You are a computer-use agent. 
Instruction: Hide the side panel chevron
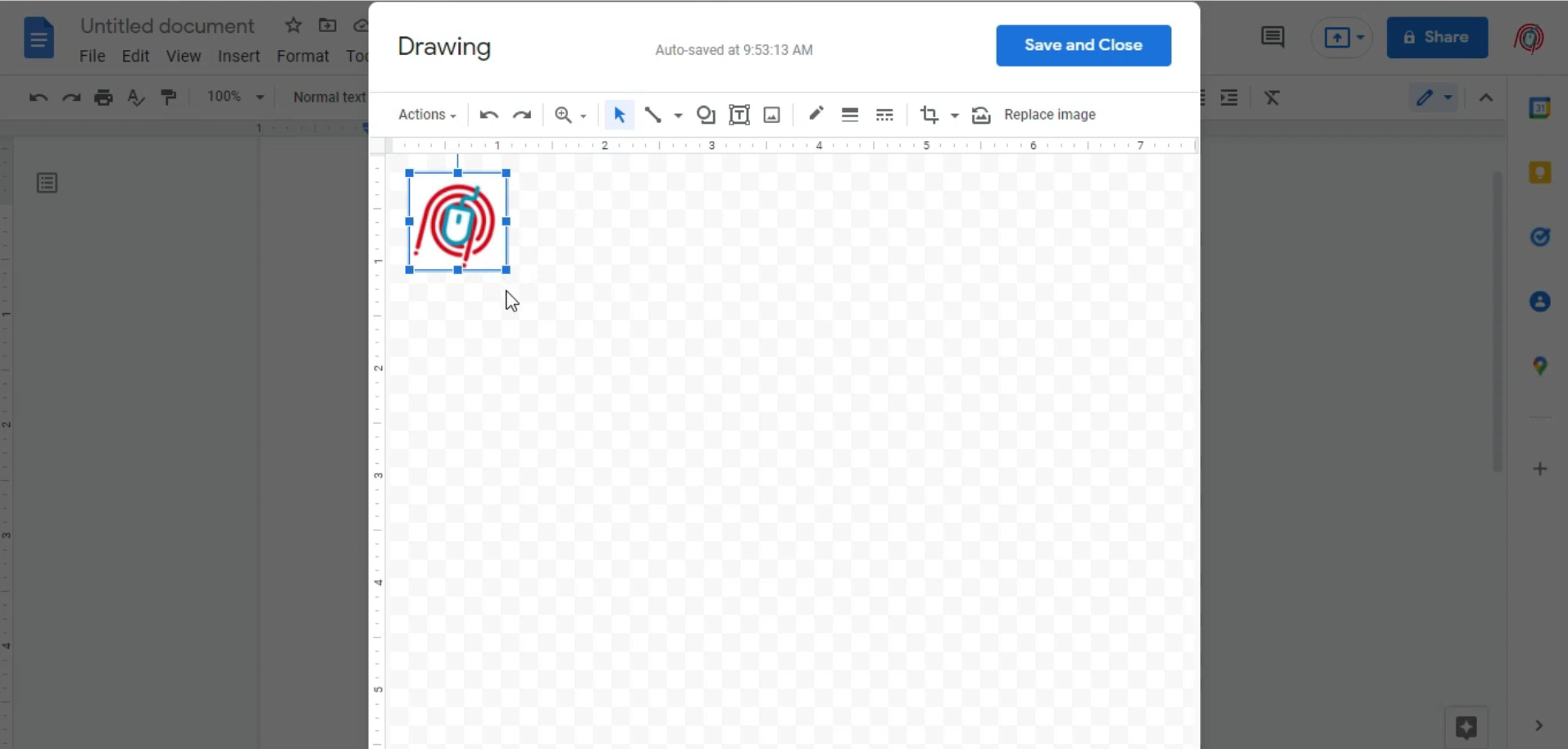(x=1538, y=725)
